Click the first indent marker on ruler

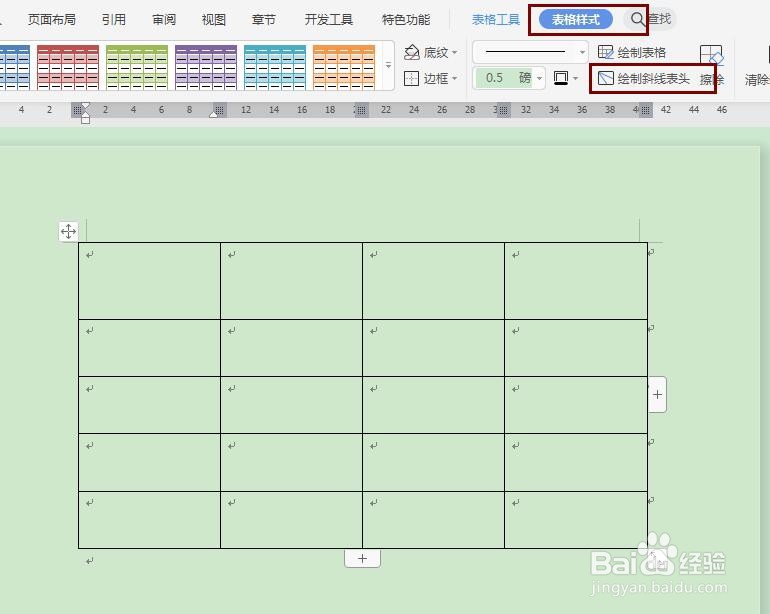[85, 107]
